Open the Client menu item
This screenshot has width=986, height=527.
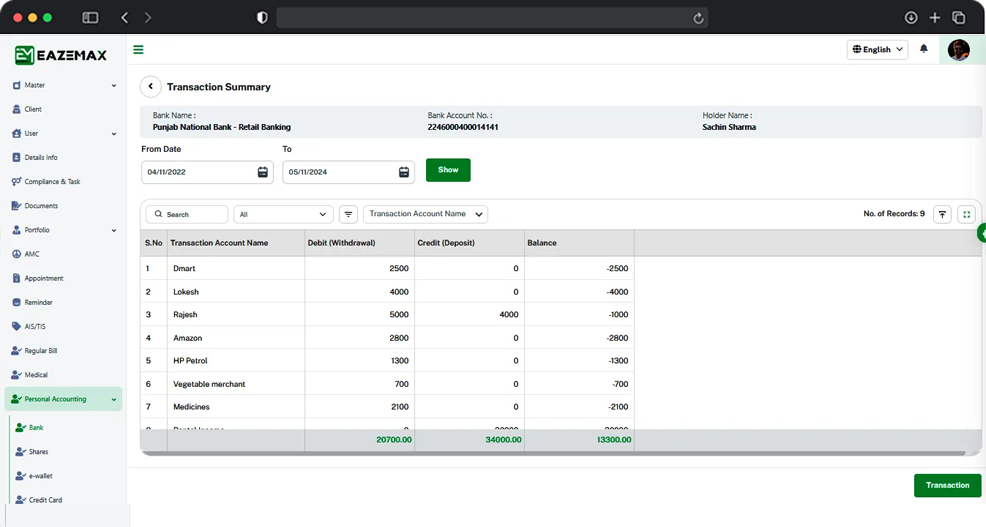(64, 109)
